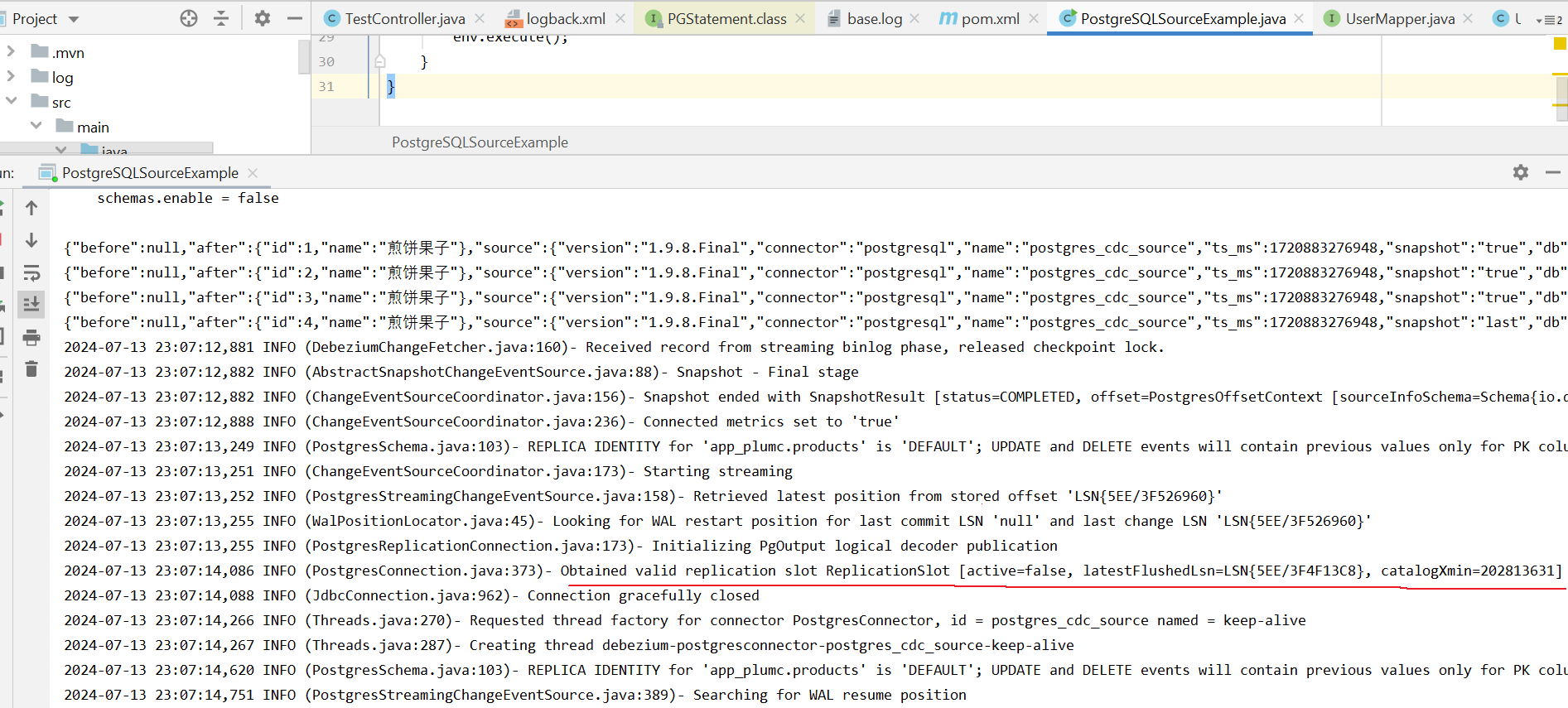Viewport: 1568px width, 708px height.
Task: Close the pom.xml tab
Action: [1034, 18]
